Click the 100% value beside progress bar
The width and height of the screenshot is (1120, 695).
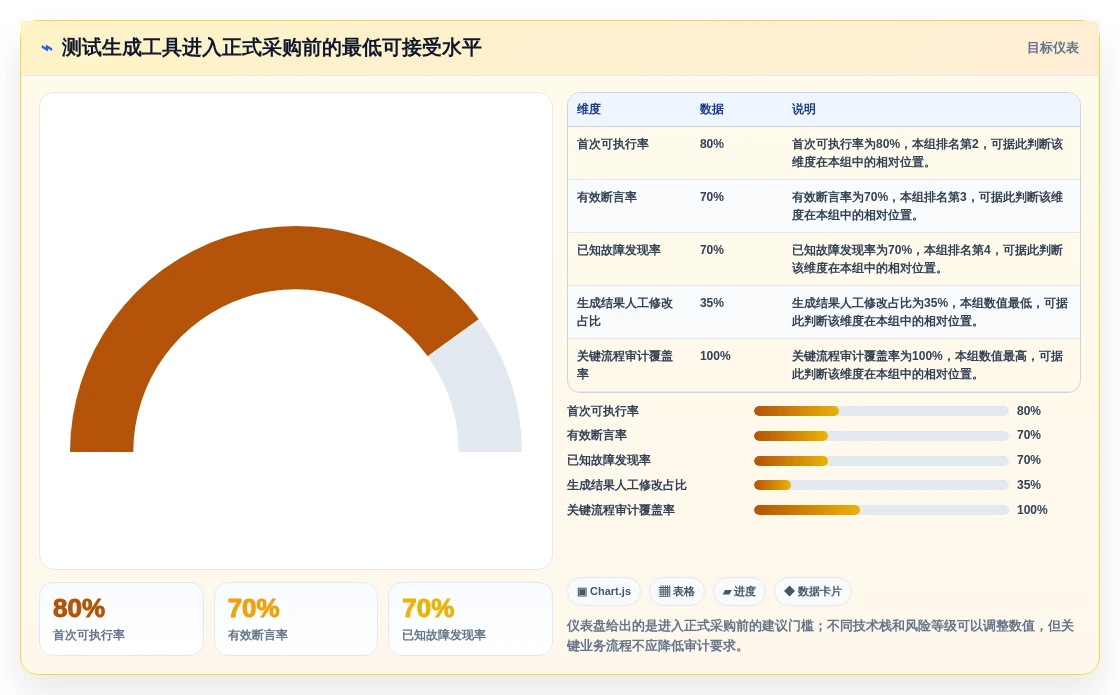point(1032,510)
